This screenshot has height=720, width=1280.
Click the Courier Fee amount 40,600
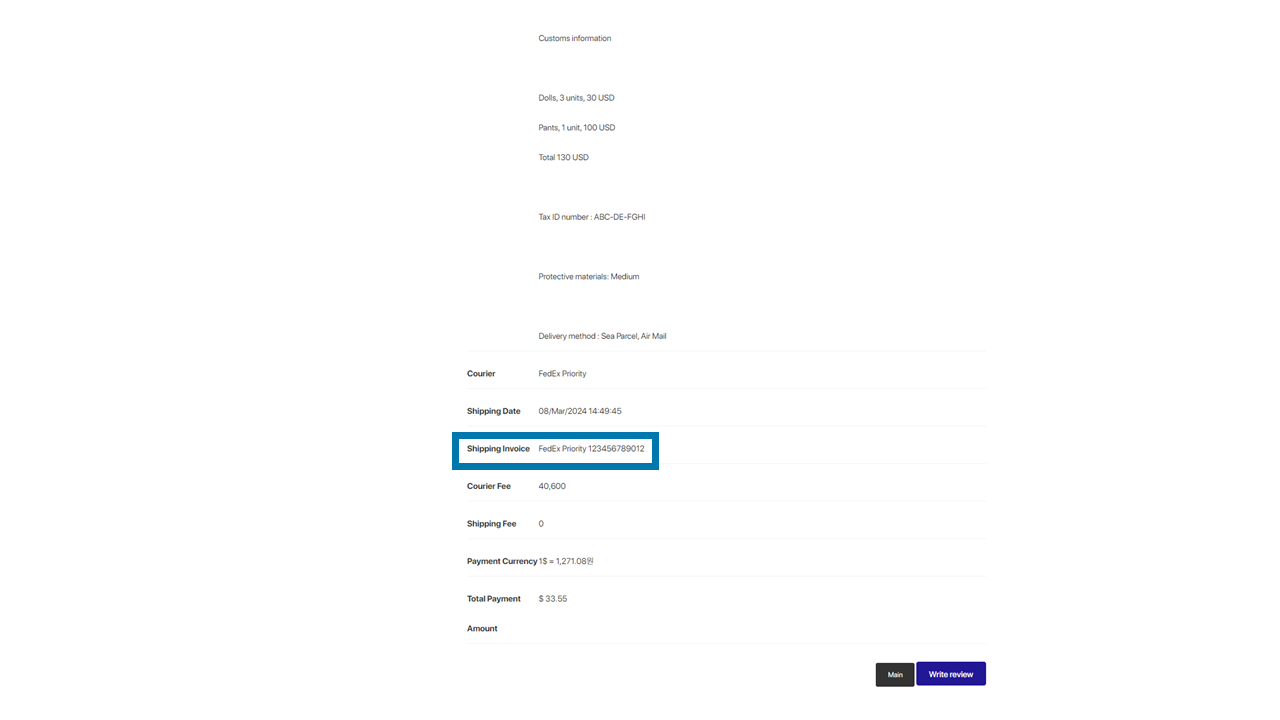tap(552, 486)
